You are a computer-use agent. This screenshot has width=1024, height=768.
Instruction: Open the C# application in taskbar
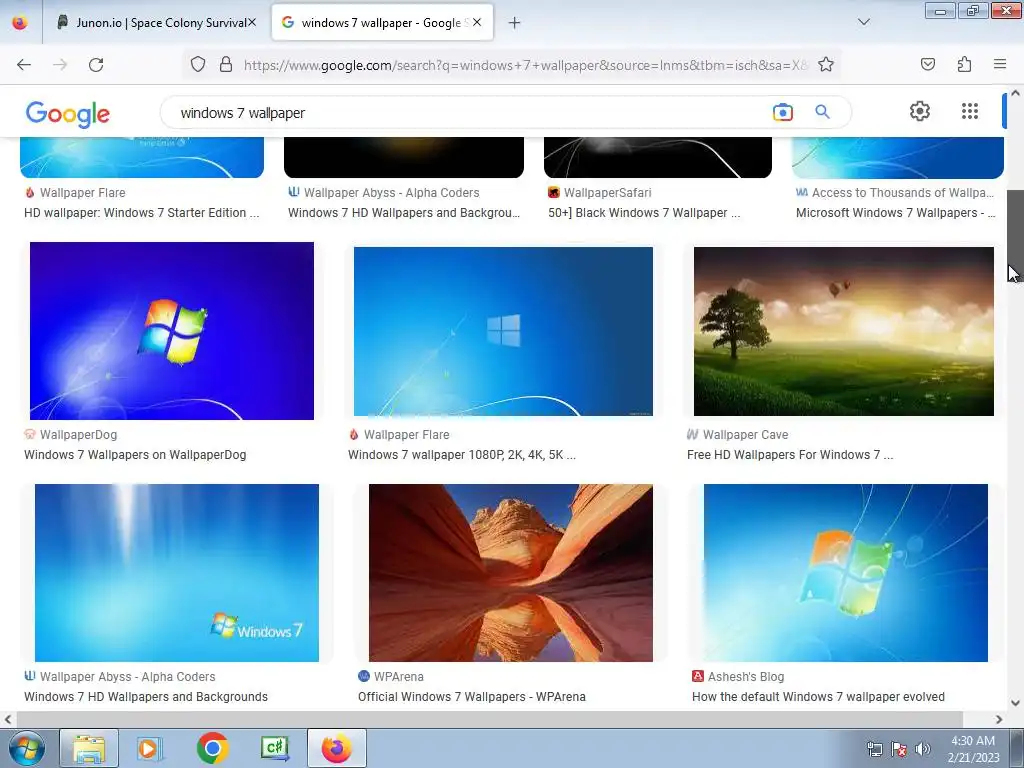275,748
